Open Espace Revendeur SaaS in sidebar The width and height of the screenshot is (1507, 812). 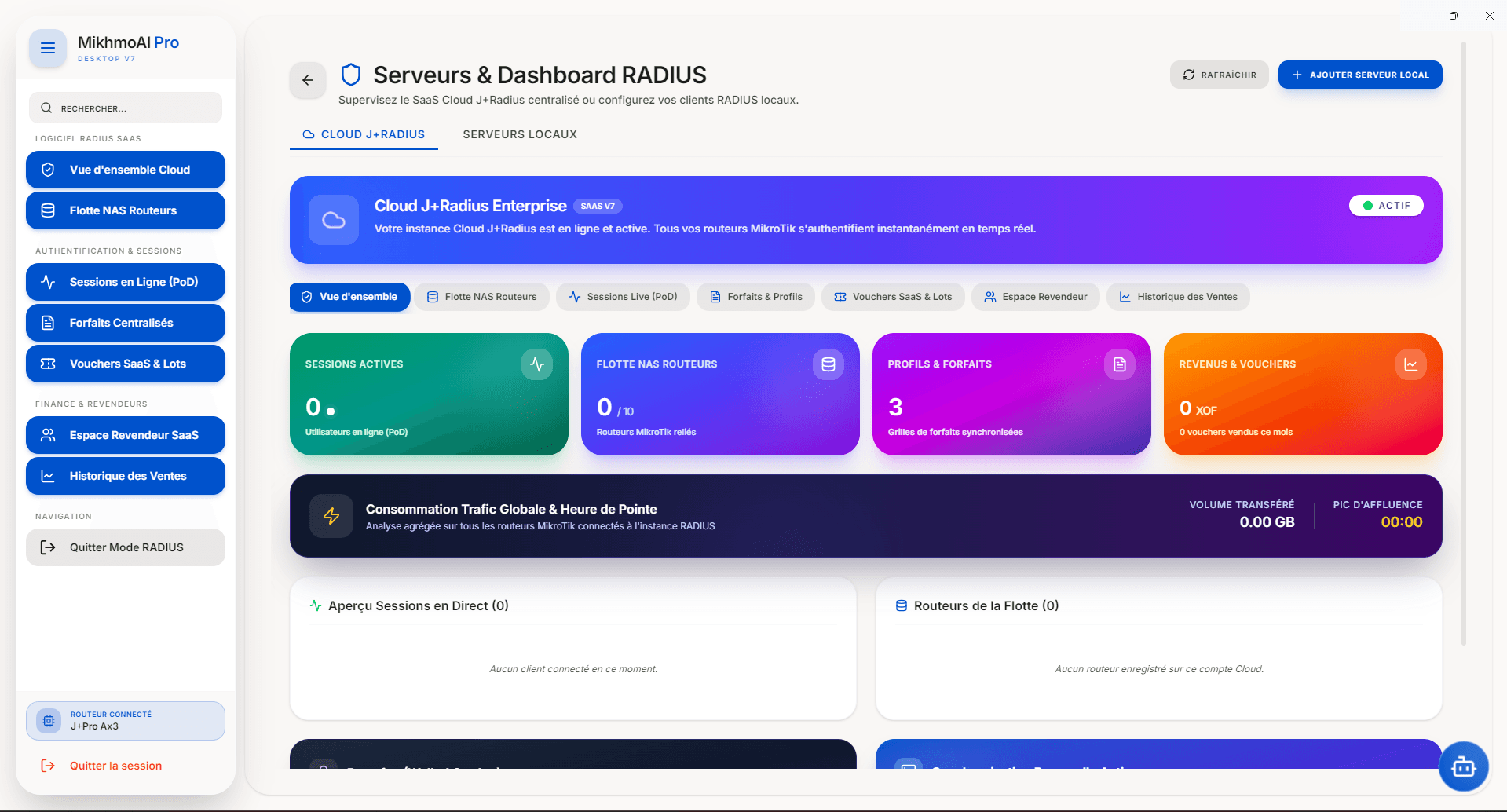coord(126,435)
